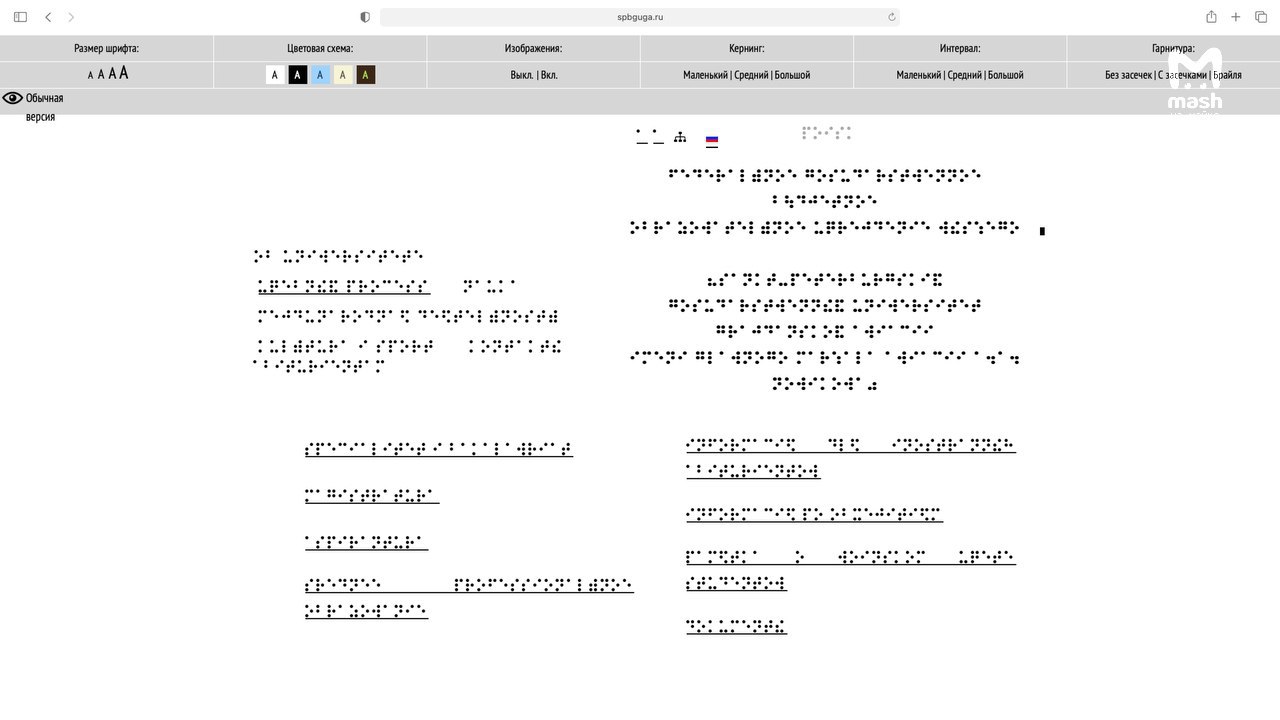This screenshot has height=720, width=1280.
Task: Toggle the Safari sidebar icon
Action: 20,17
